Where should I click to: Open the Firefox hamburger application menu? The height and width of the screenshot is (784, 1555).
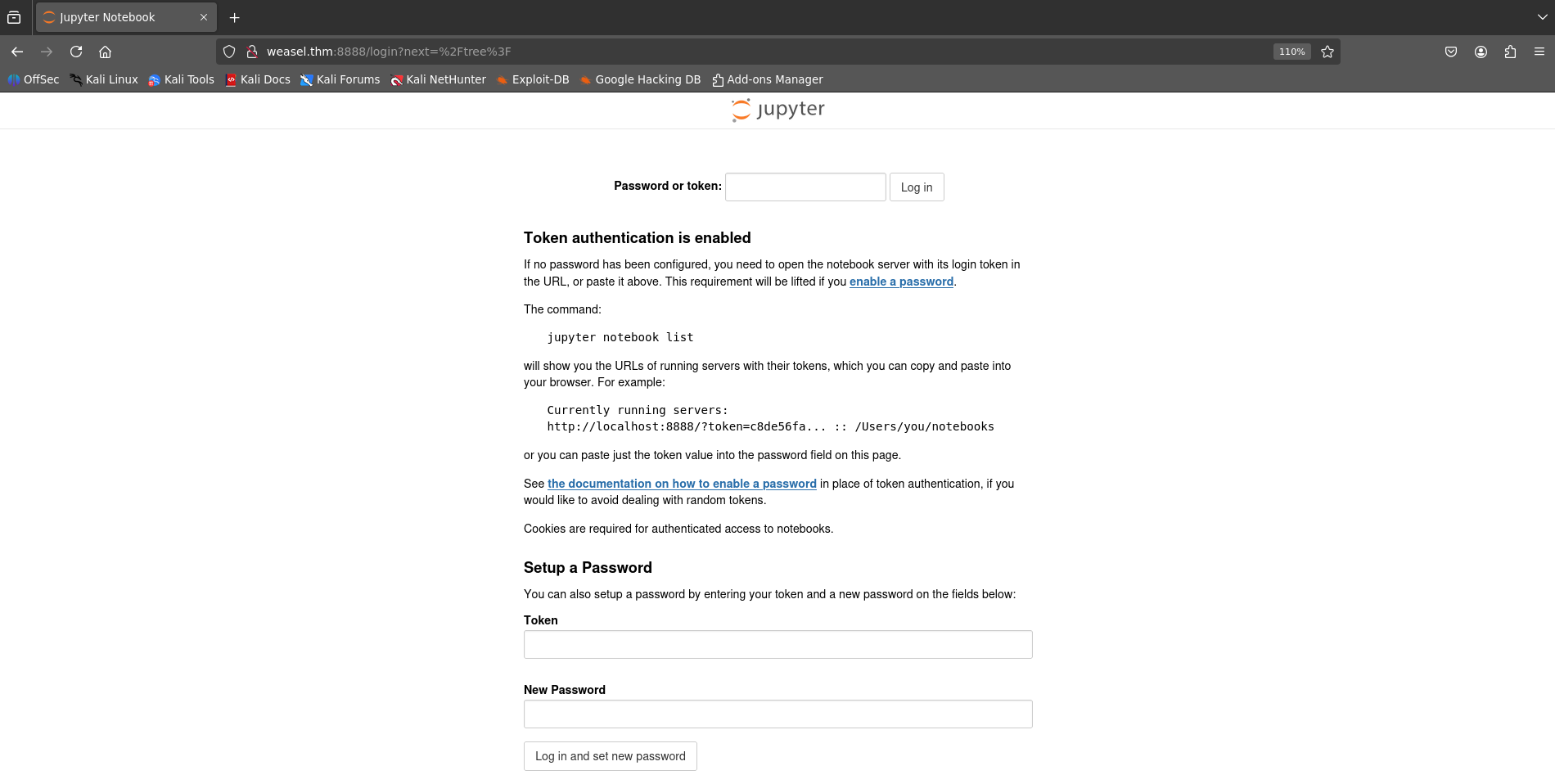1539,52
